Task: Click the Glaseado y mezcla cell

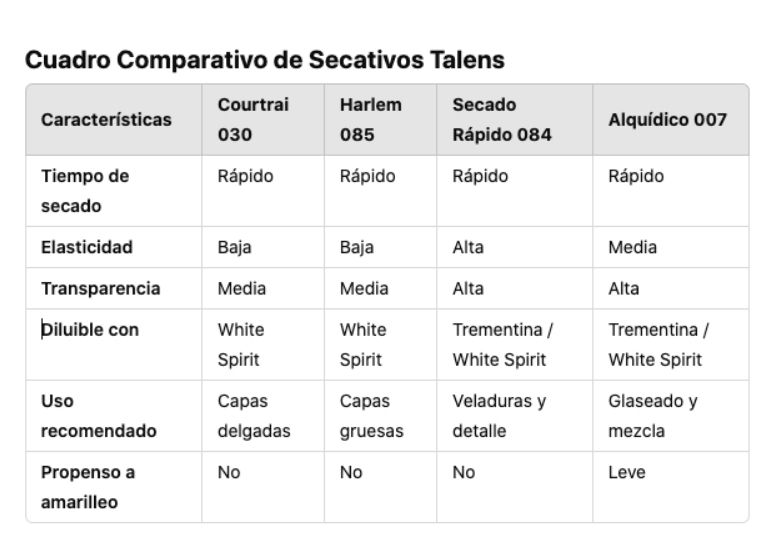Action: (653, 416)
